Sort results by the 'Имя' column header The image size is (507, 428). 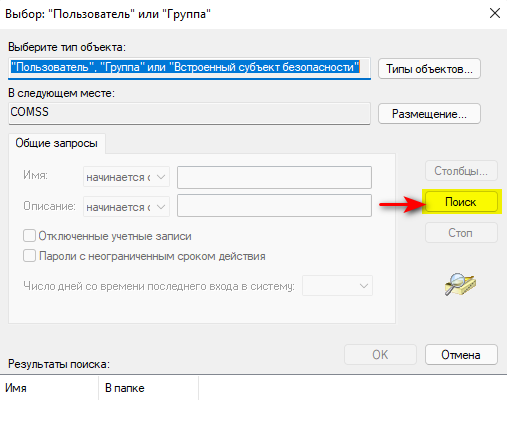[50, 388]
